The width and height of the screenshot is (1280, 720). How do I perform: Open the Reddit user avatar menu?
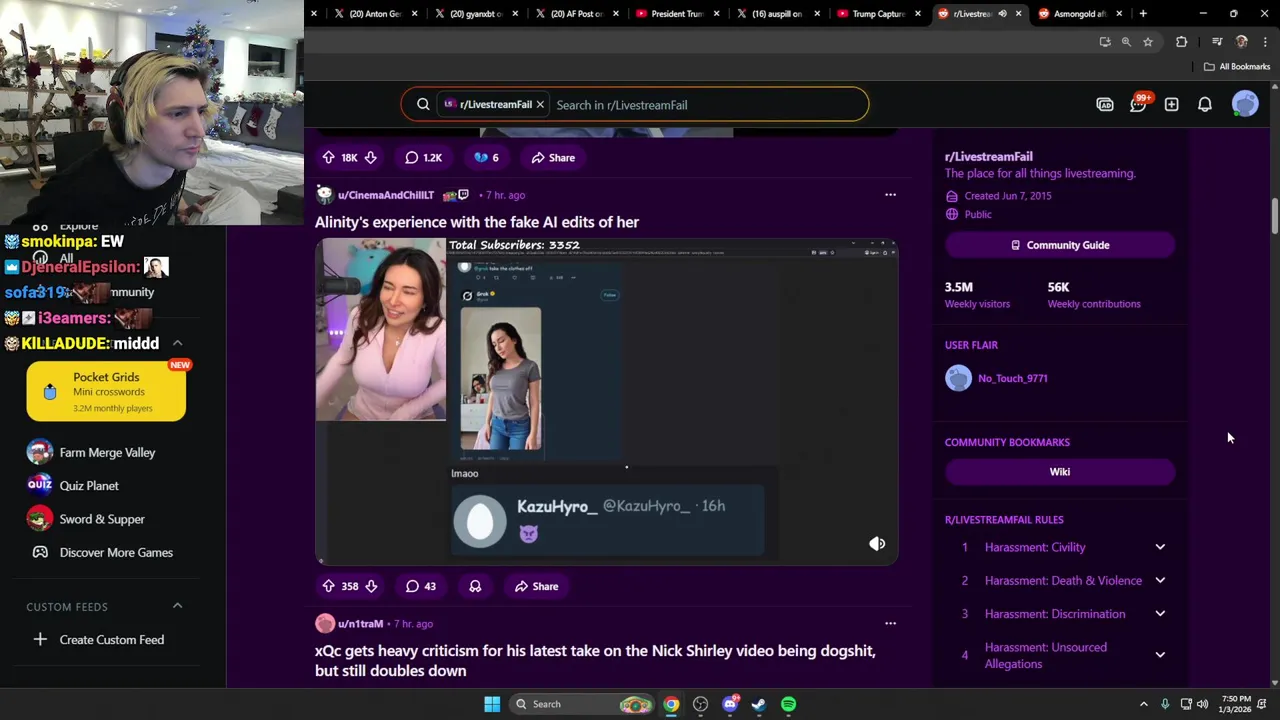coord(1245,104)
